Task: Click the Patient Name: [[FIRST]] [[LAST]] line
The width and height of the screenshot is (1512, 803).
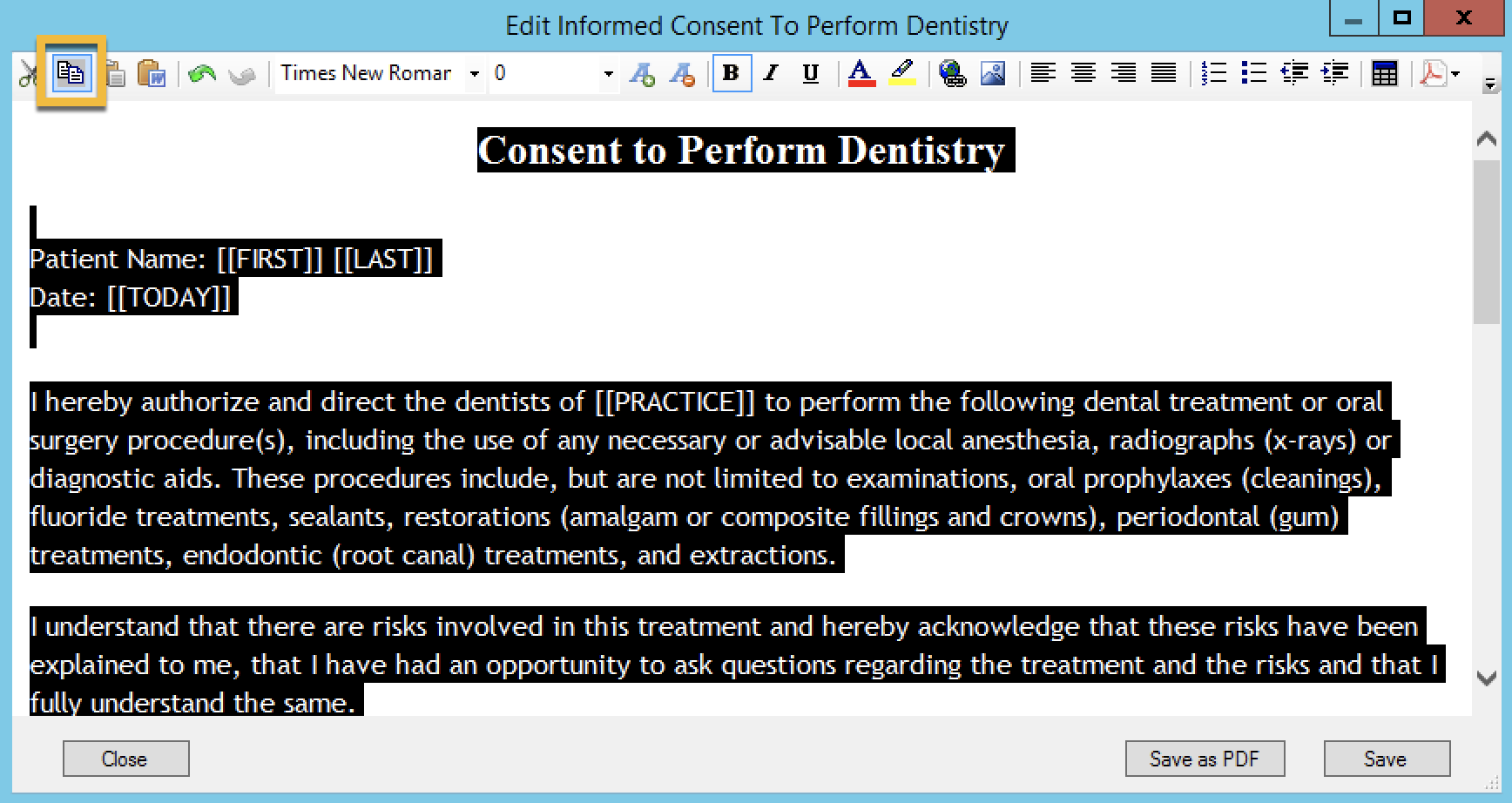Action: click(x=232, y=259)
